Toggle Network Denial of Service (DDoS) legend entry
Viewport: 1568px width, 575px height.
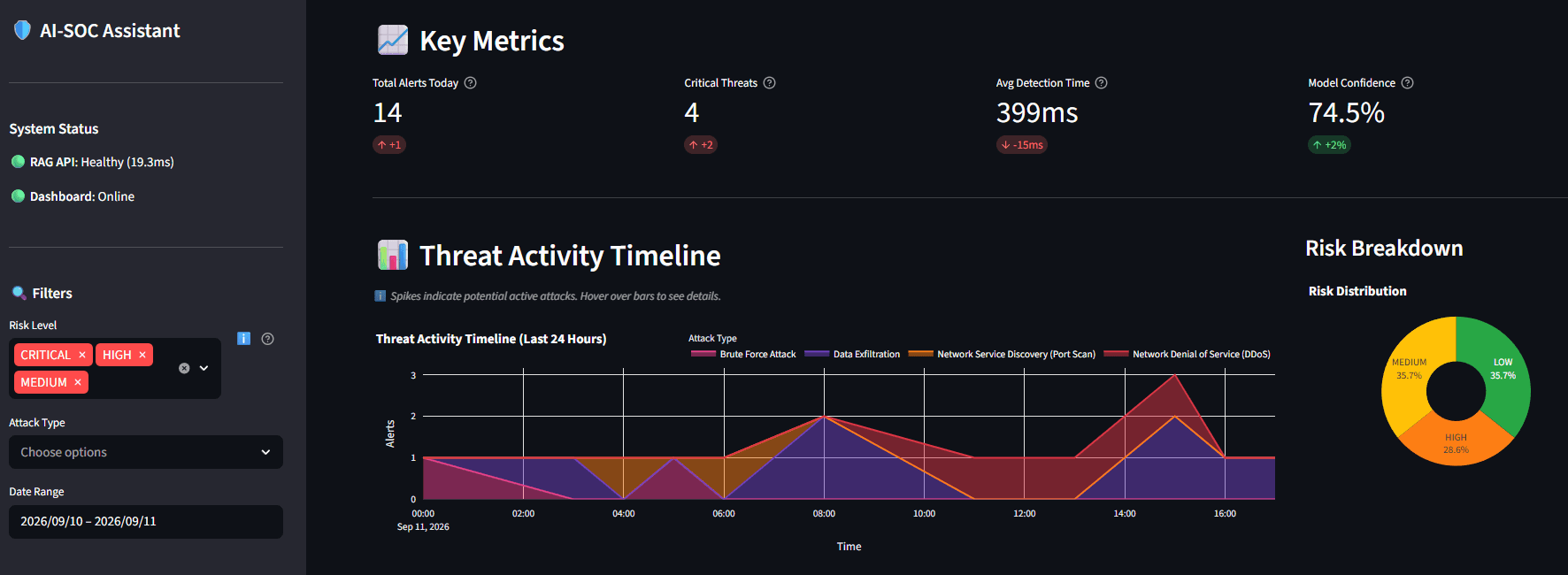(1187, 354)
